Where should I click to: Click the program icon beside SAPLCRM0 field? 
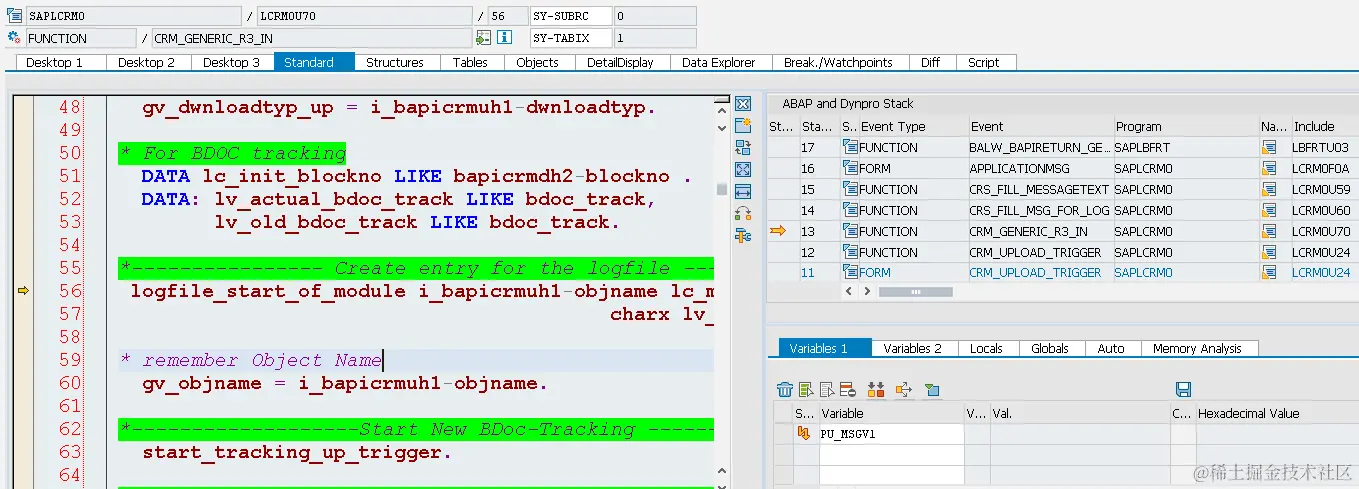(x=14, y=16)
